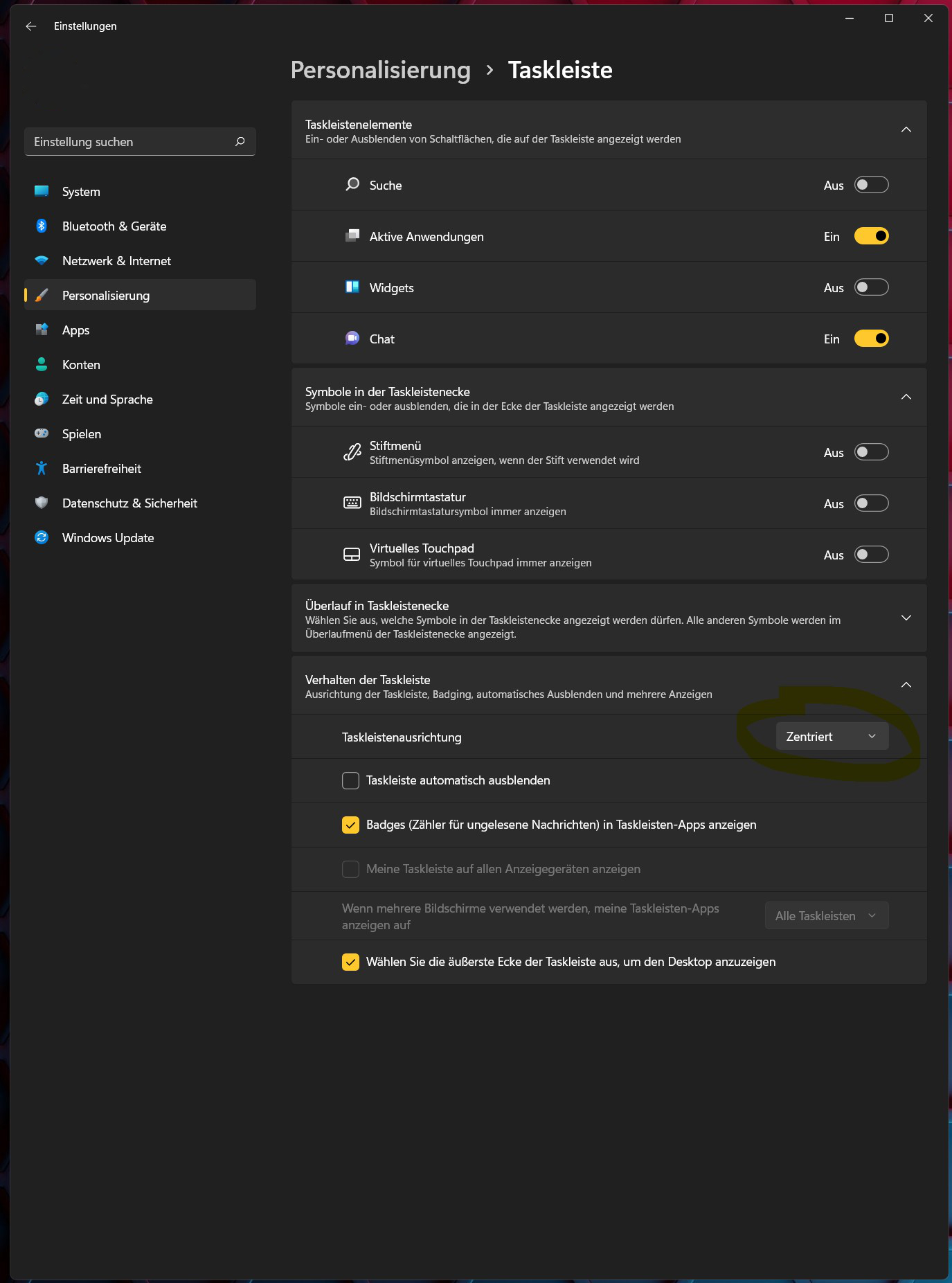Click the Personalisierung breadcrumb link
Image resolution: width=952 pixels, height=1283 pixels.
pos(381,70)
